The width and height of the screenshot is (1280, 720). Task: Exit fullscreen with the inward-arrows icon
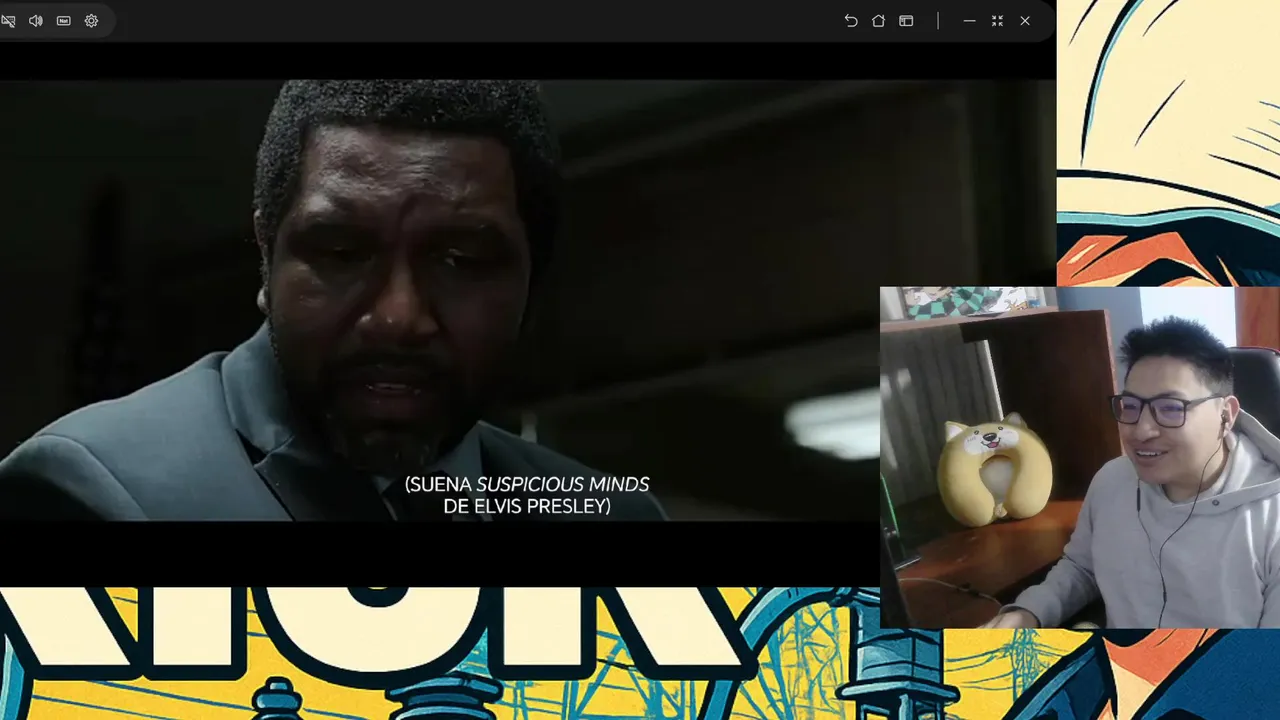(x=997, y=21)
